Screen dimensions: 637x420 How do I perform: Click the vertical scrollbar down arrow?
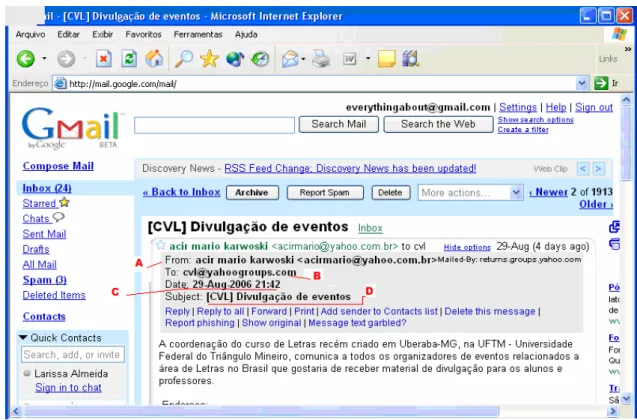pos(626,398)
